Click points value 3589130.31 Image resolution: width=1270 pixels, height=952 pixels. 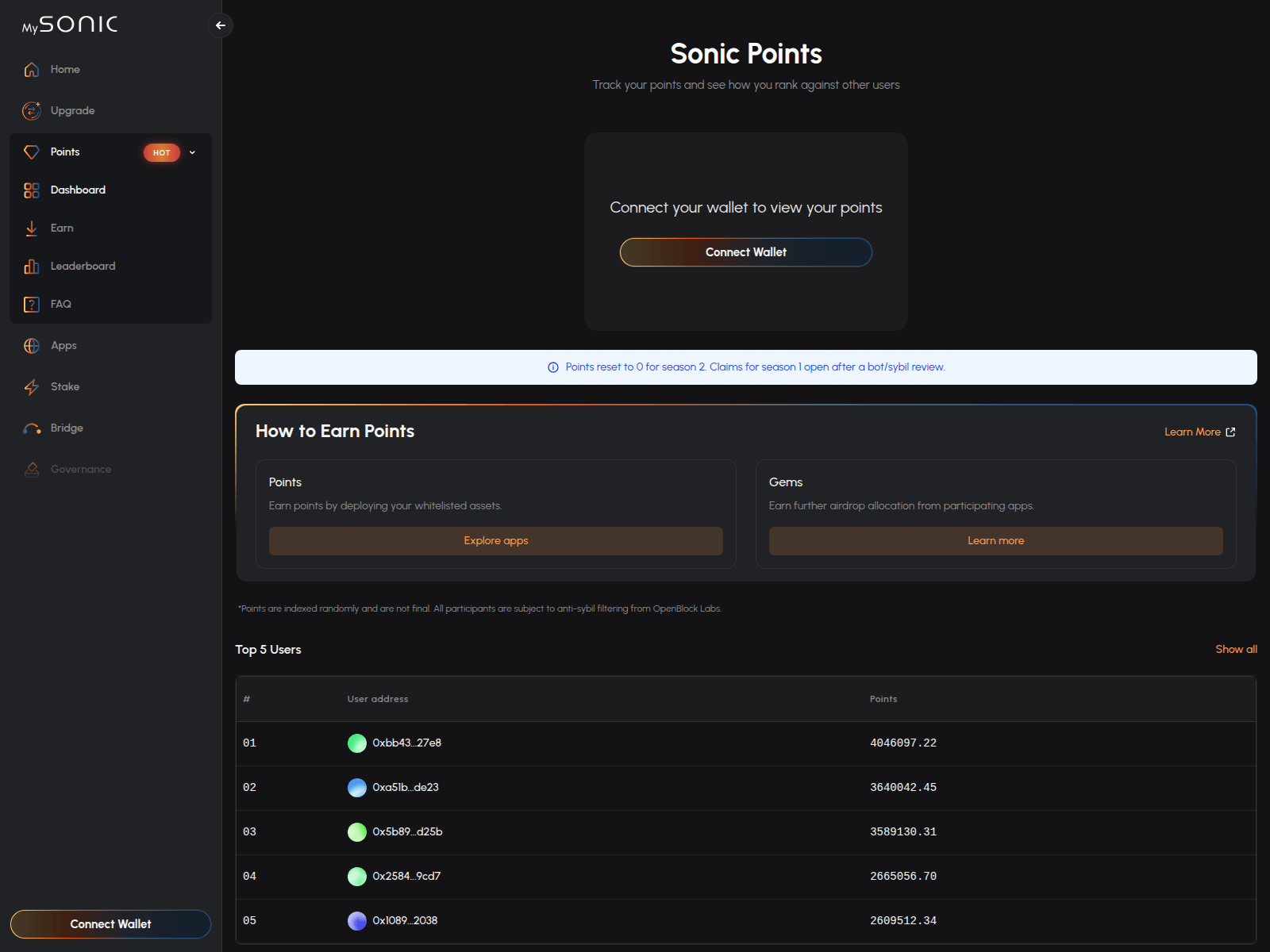click(903, 832)
